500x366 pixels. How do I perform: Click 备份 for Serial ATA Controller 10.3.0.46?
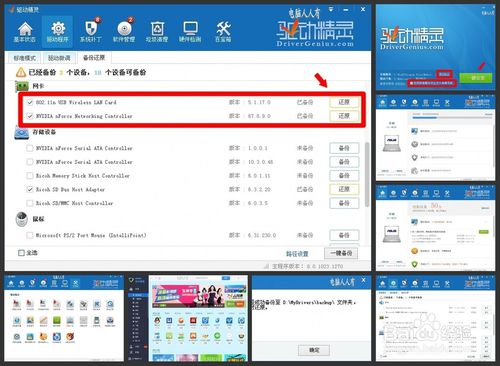(x=344, y=162)
